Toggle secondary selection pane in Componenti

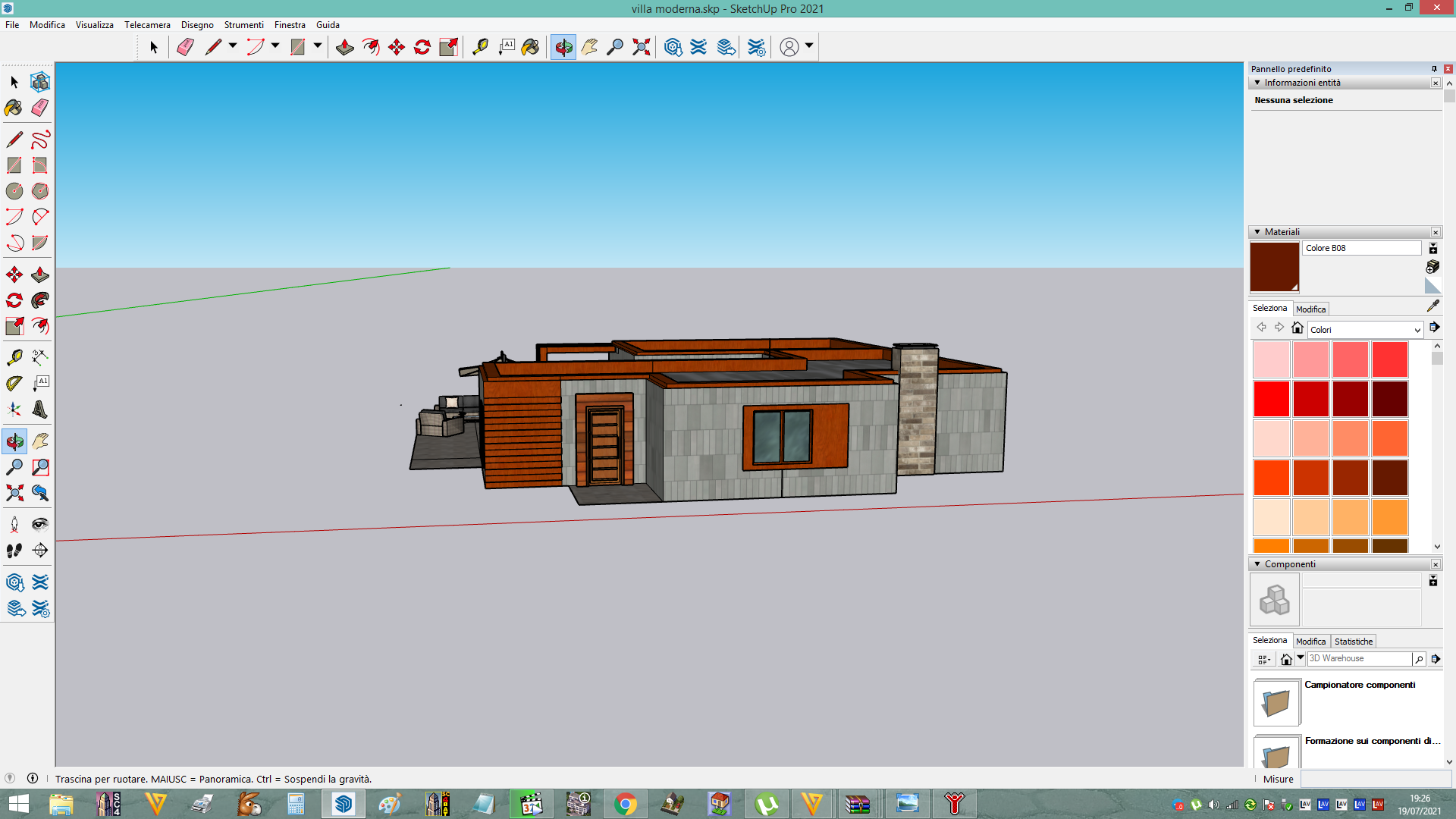coord(1432,581)
